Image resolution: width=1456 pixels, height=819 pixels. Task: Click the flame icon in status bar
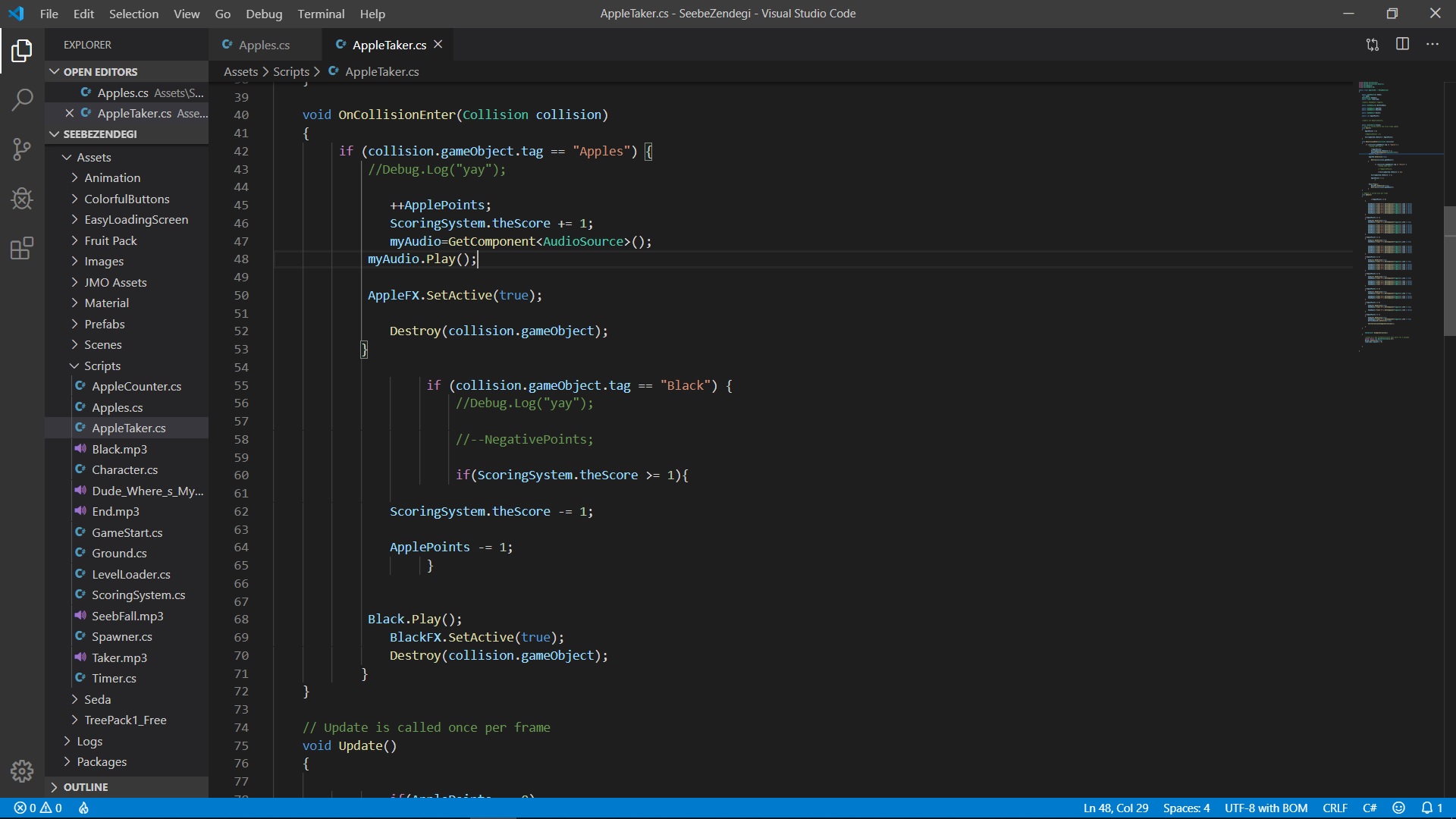click(x=83, y=808)
